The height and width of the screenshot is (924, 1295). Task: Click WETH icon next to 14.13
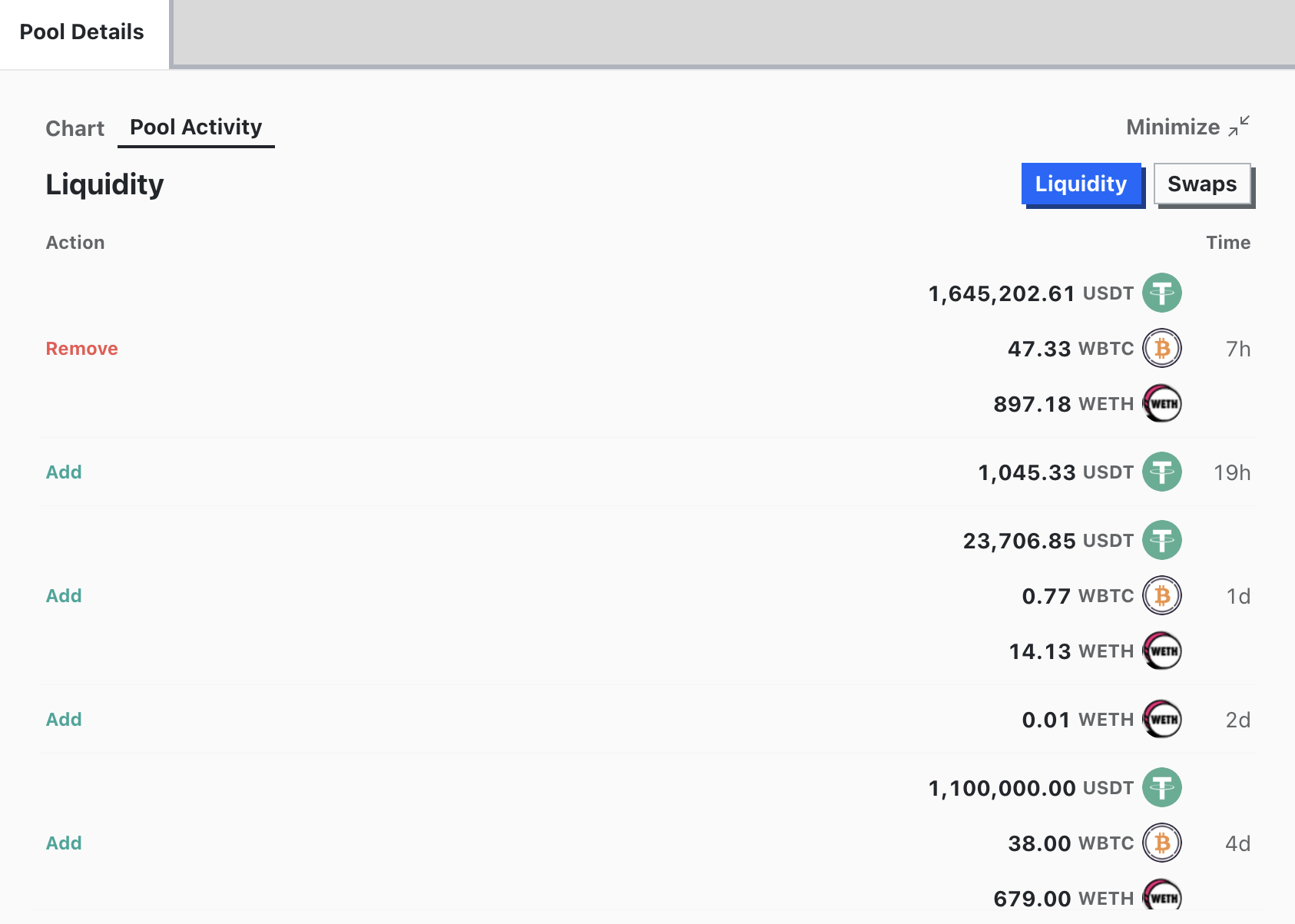[1161, 651]
